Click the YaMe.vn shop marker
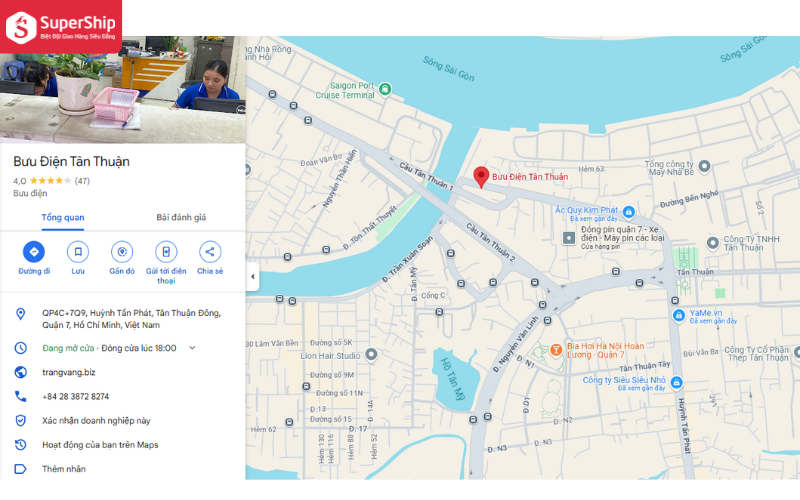The width and height of the screenshot is (800, 500). [x=678, y=316]
